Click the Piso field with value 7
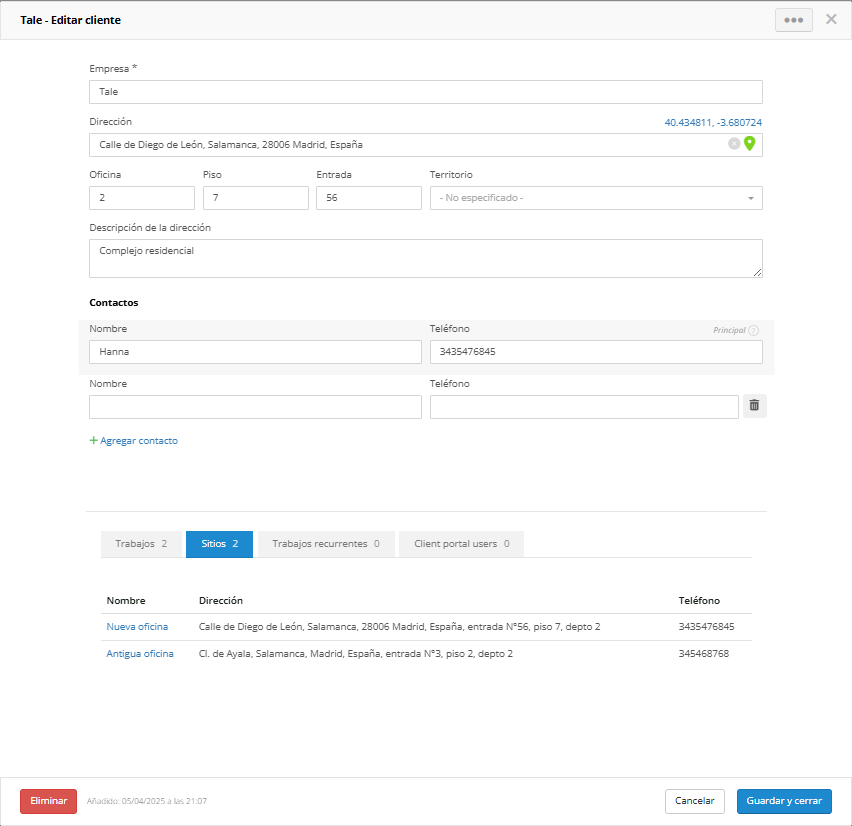This screenshot has width=852, height=826. 255,198
